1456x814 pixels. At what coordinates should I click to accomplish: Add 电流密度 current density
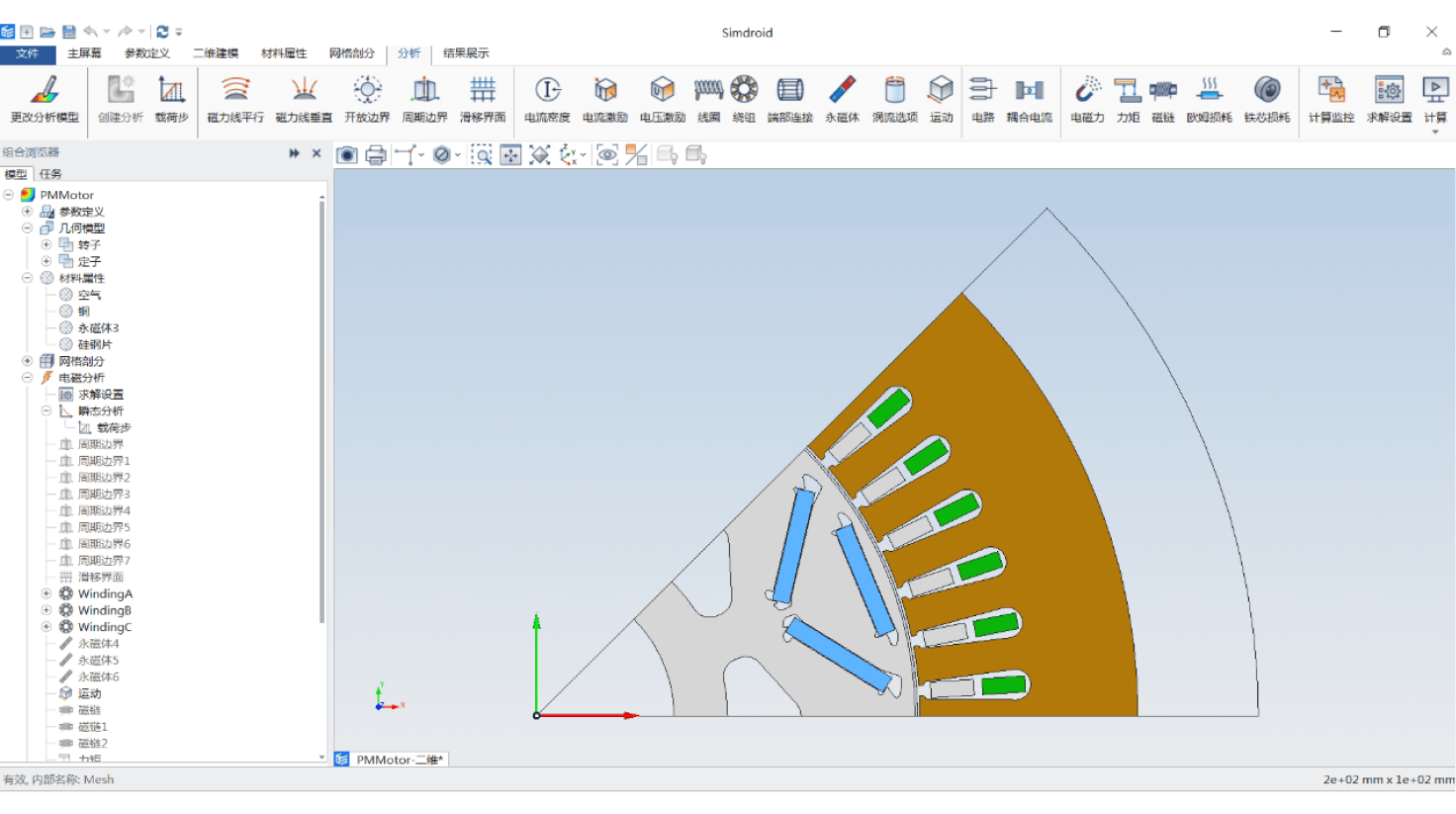point(547,99)
